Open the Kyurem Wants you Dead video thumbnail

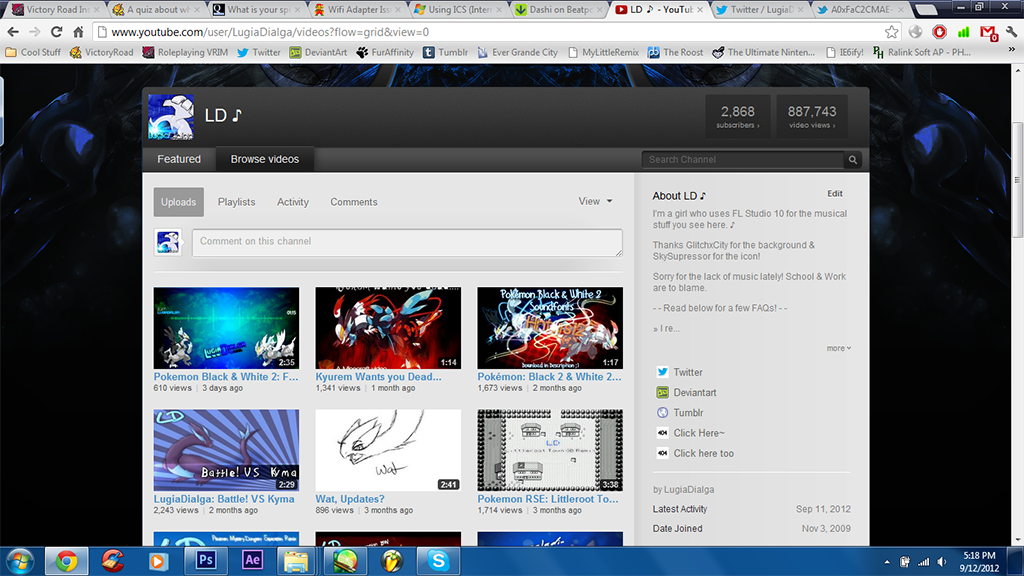388,328
